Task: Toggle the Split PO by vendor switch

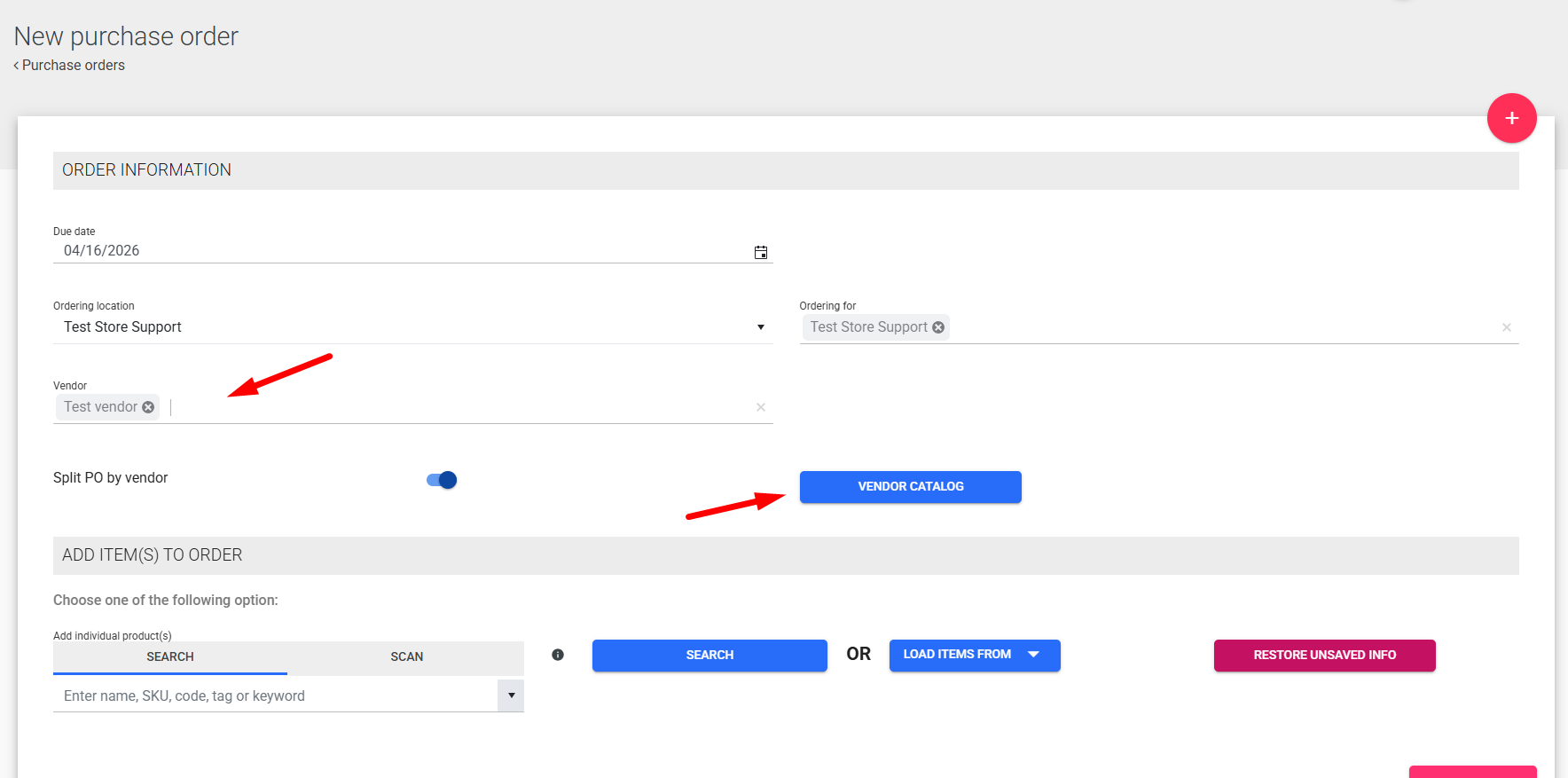Action: [442, 480]
